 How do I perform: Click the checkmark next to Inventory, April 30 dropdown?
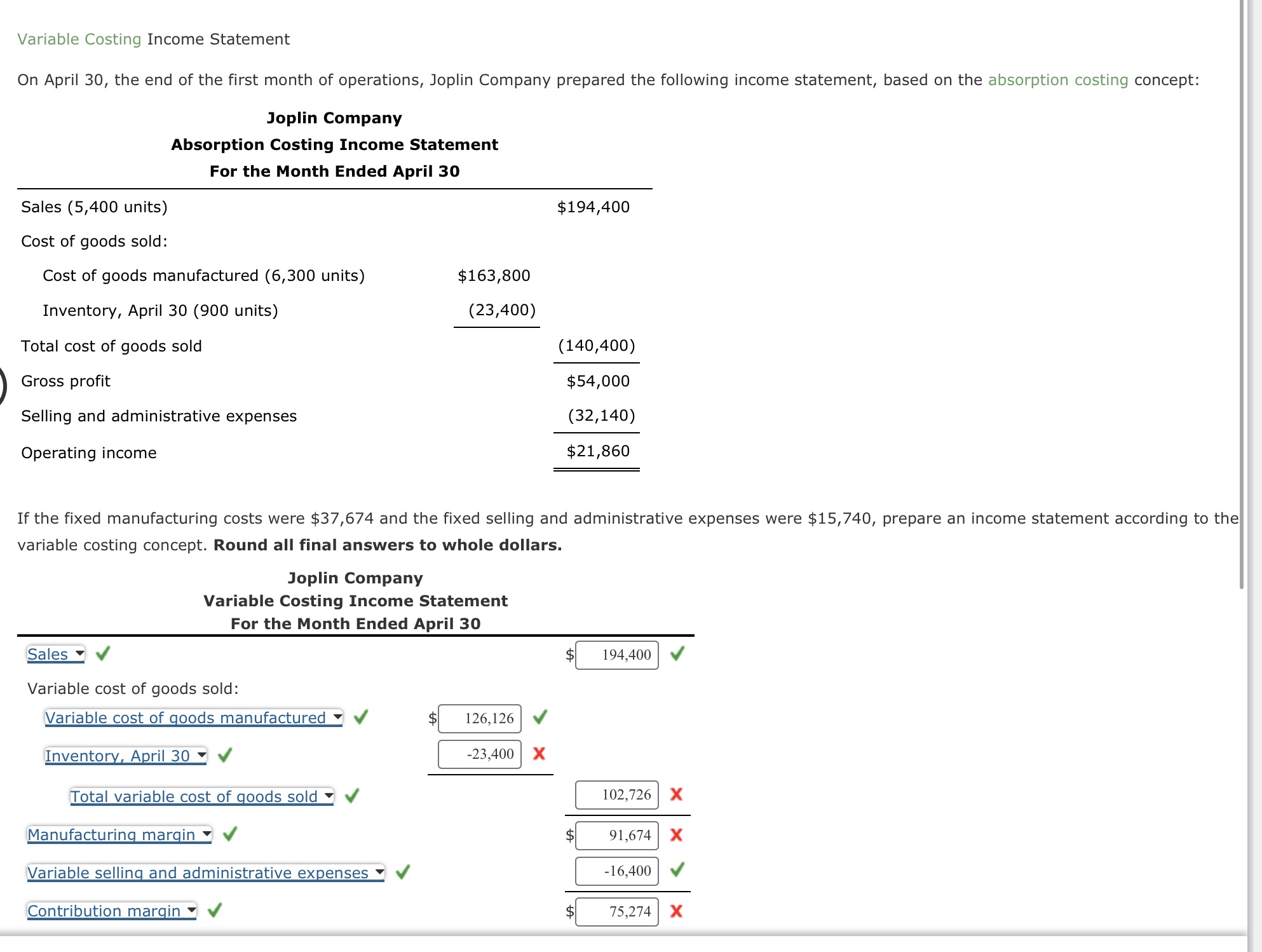[225, 755]
